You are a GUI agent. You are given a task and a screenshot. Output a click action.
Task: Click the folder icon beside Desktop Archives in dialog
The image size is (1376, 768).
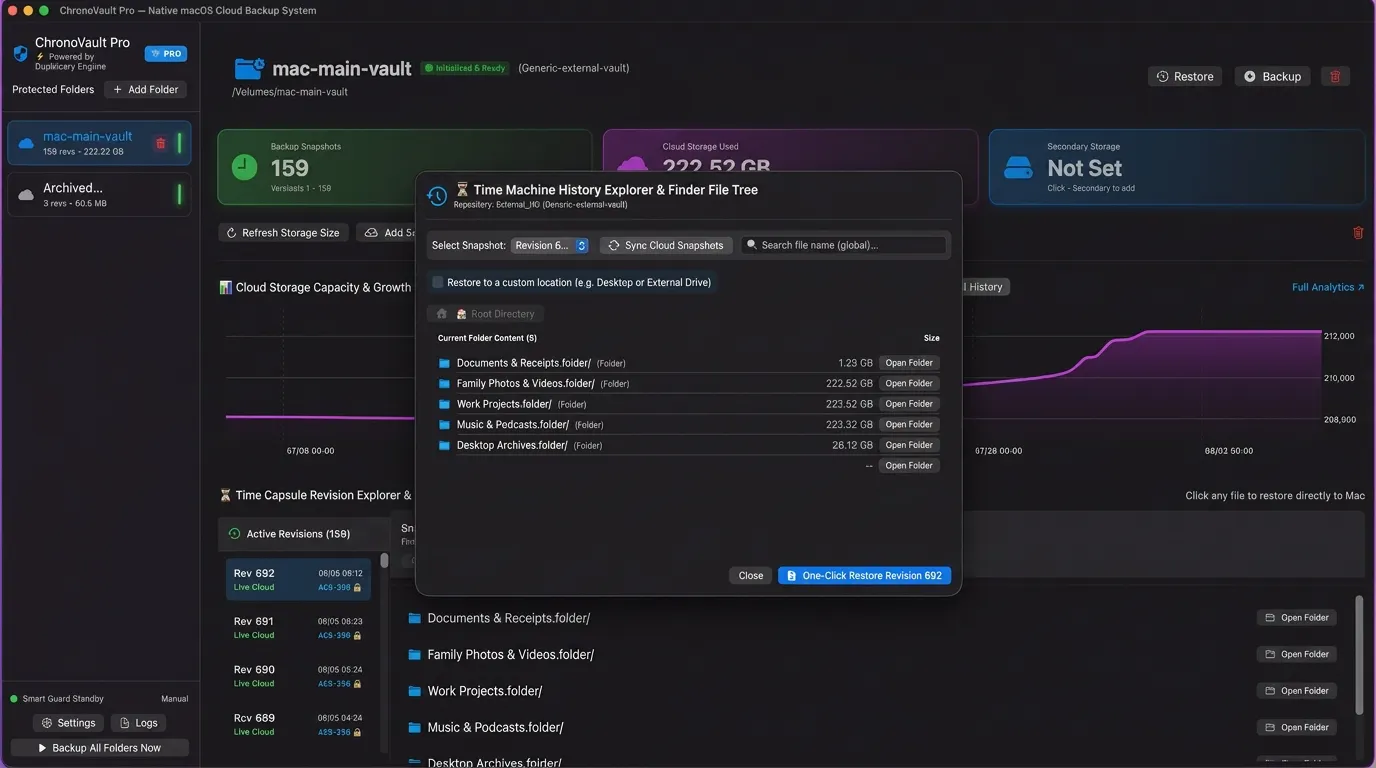(x=444, y=445)
